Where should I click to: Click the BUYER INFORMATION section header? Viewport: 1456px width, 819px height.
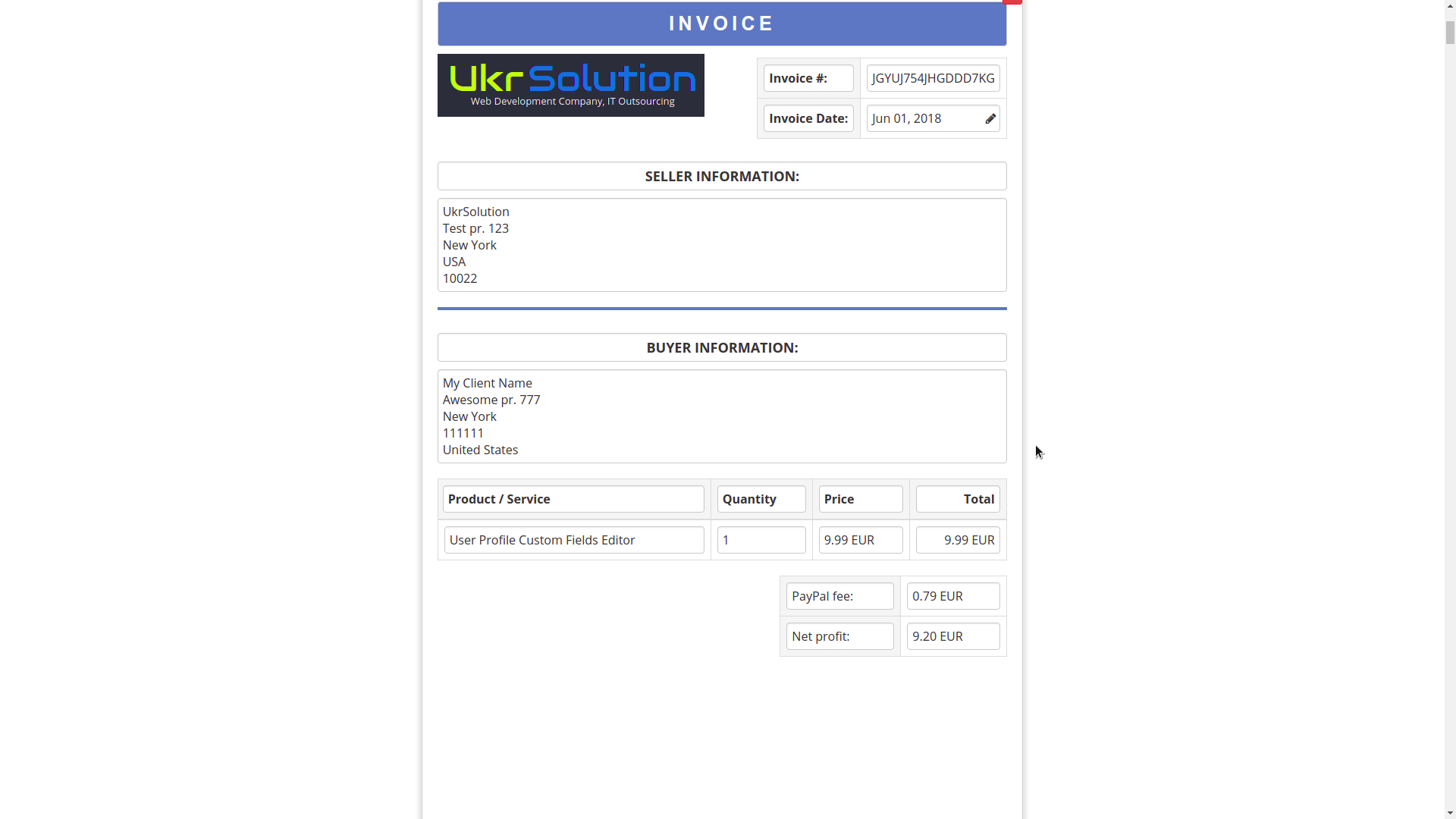[x=722, y=347]
